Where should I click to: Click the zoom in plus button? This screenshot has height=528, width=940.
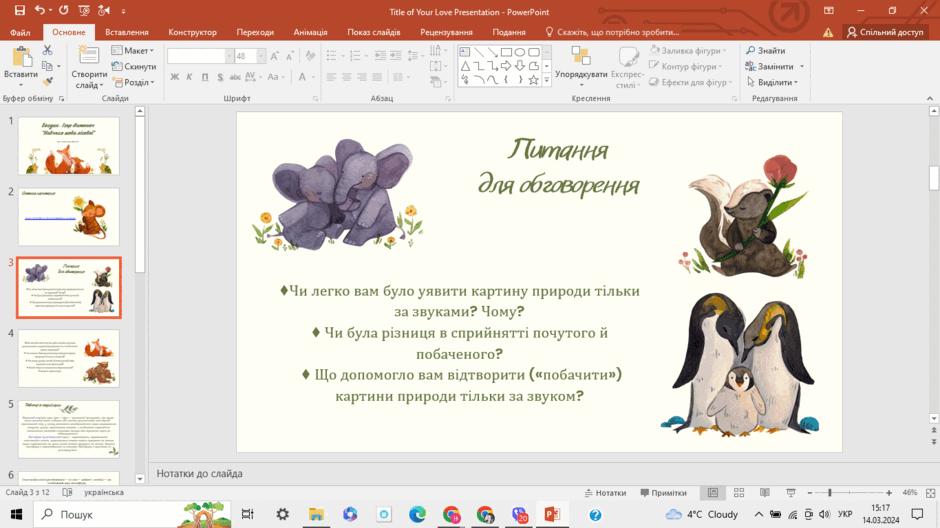click(x=888, y=493)
